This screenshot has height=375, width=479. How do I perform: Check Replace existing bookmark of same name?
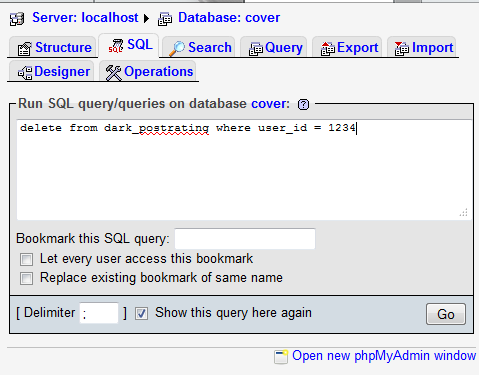coord(26,278)
